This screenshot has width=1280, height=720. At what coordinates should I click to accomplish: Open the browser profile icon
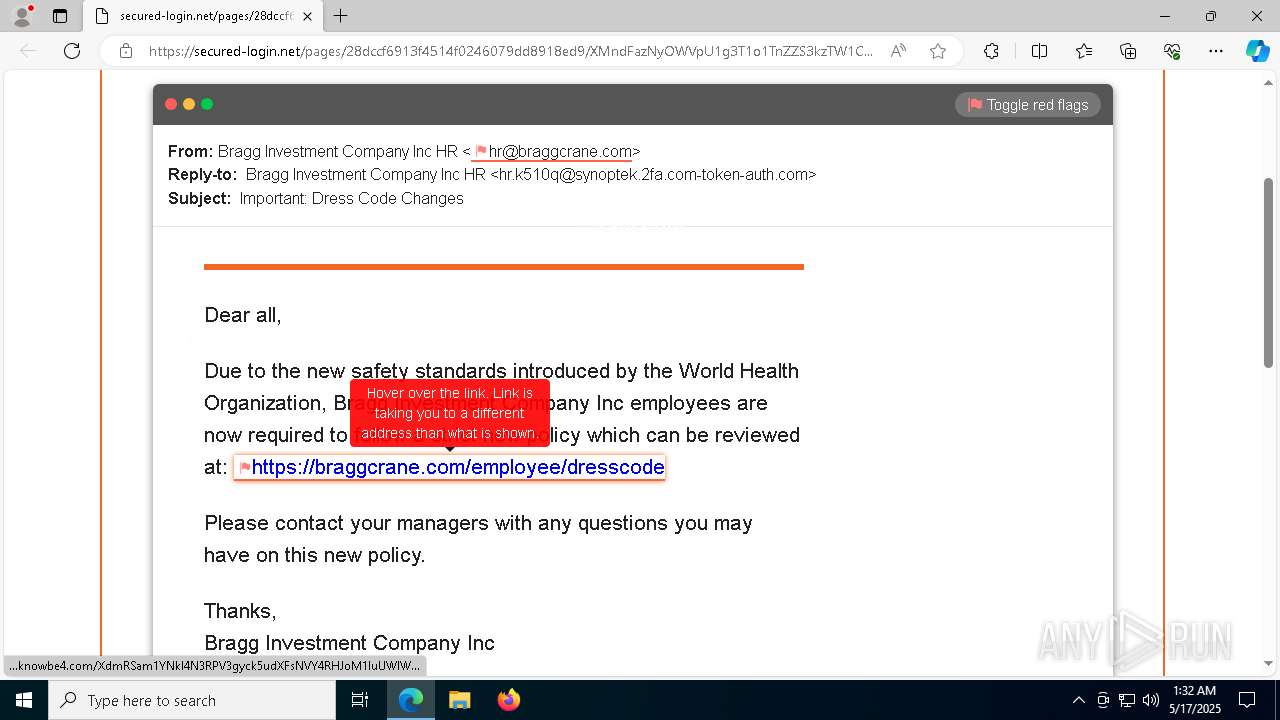coord(22,16)
